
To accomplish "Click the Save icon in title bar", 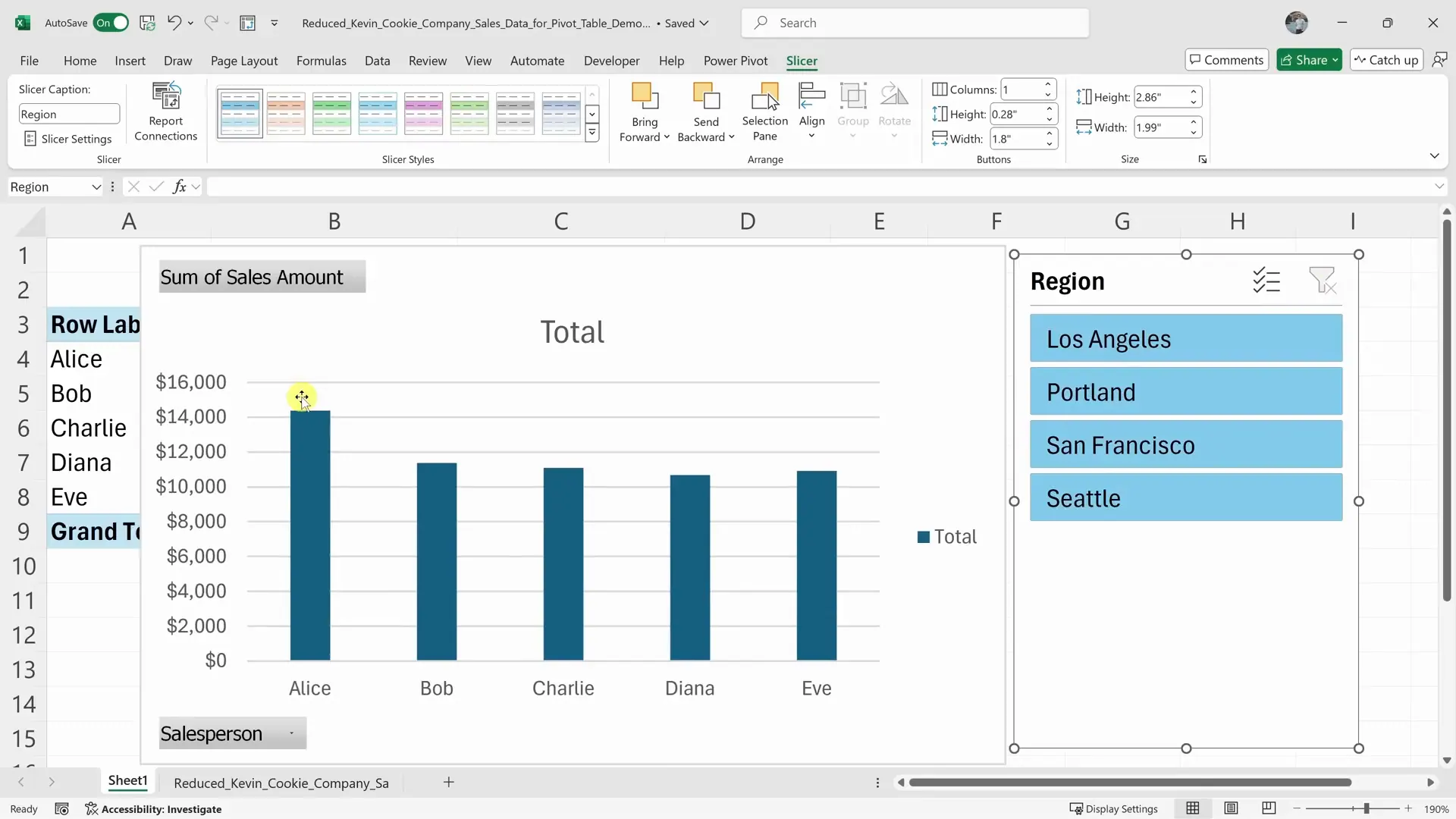I will point(148,23).
